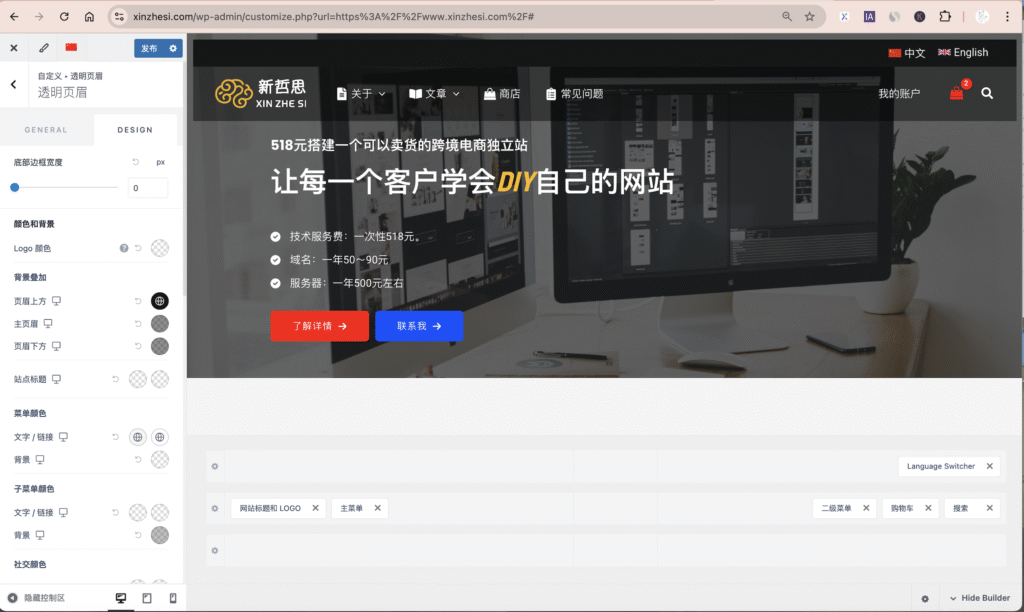Toggle device view icon beside 主页眉

point(48,323)
